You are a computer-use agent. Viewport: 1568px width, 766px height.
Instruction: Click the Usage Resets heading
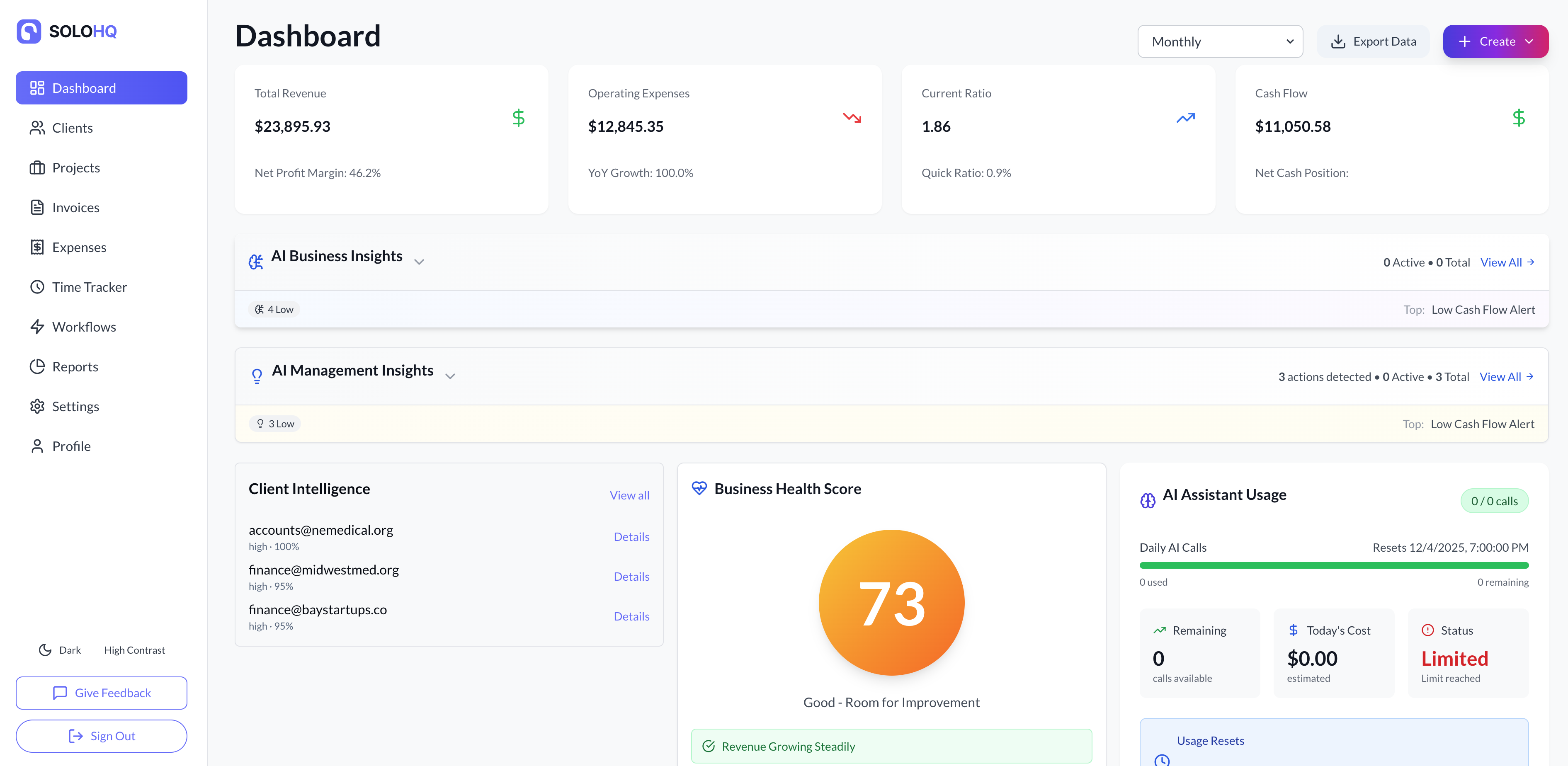[1210, 740]
